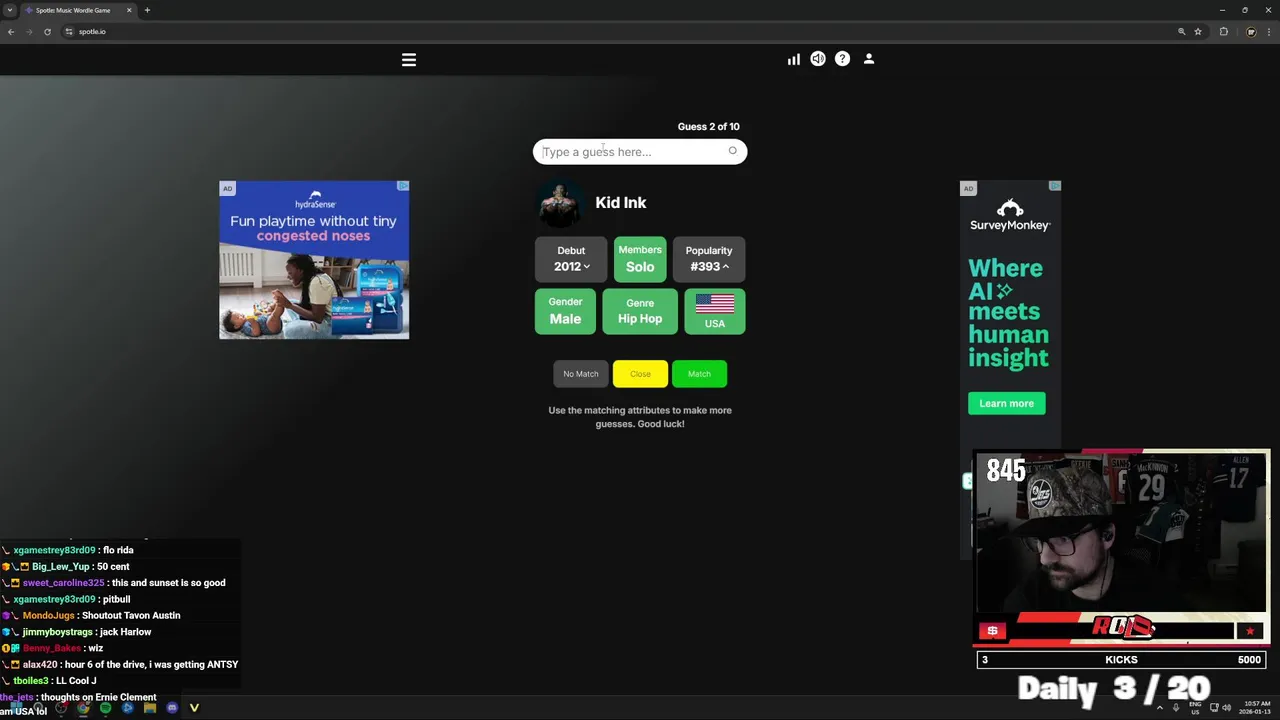
Task: Open the ENG US language switcher
Action: (1195, 708)
